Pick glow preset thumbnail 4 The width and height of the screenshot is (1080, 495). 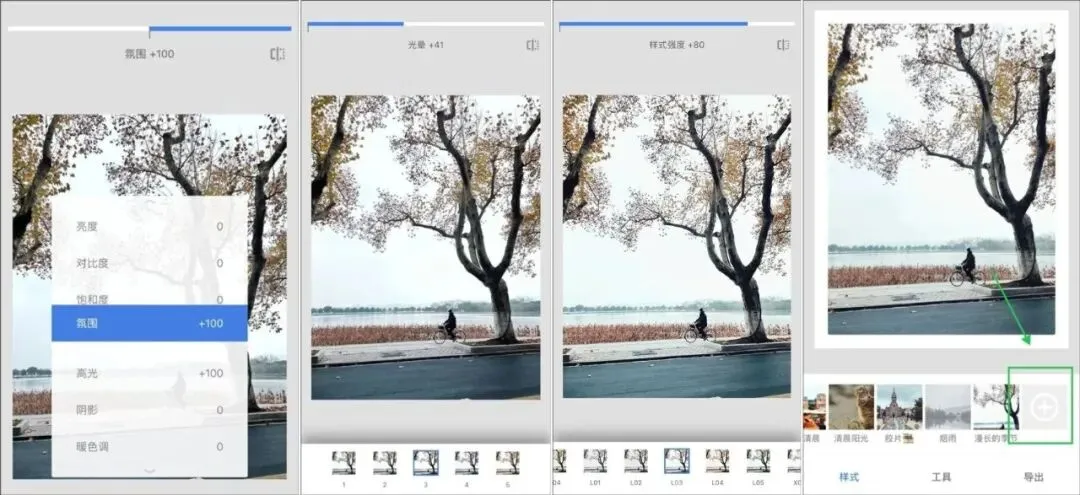(466, 463)
